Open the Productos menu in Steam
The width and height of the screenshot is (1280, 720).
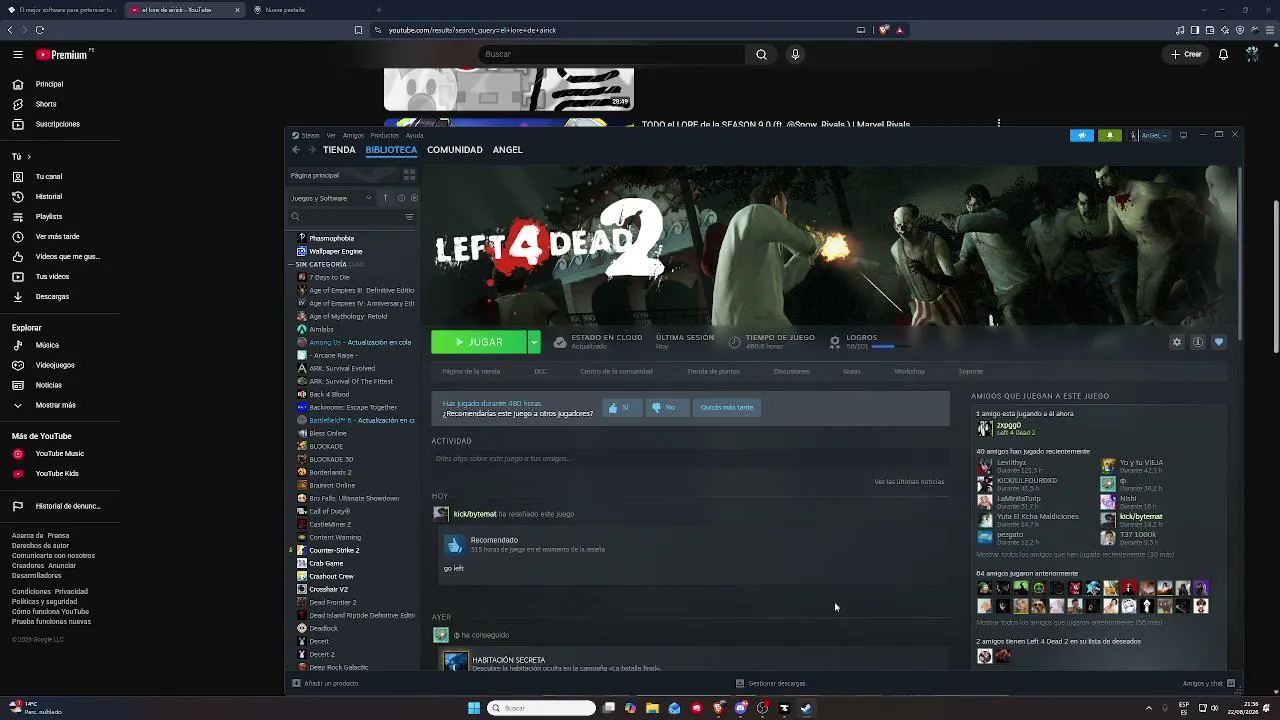point(384,135)
